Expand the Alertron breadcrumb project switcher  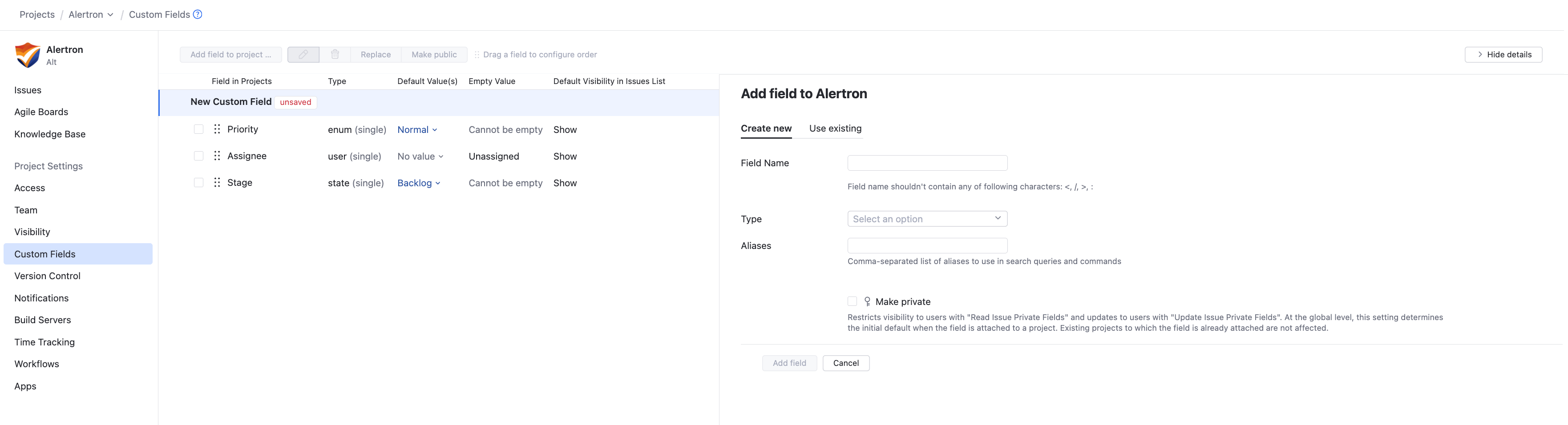pos(91,15)
